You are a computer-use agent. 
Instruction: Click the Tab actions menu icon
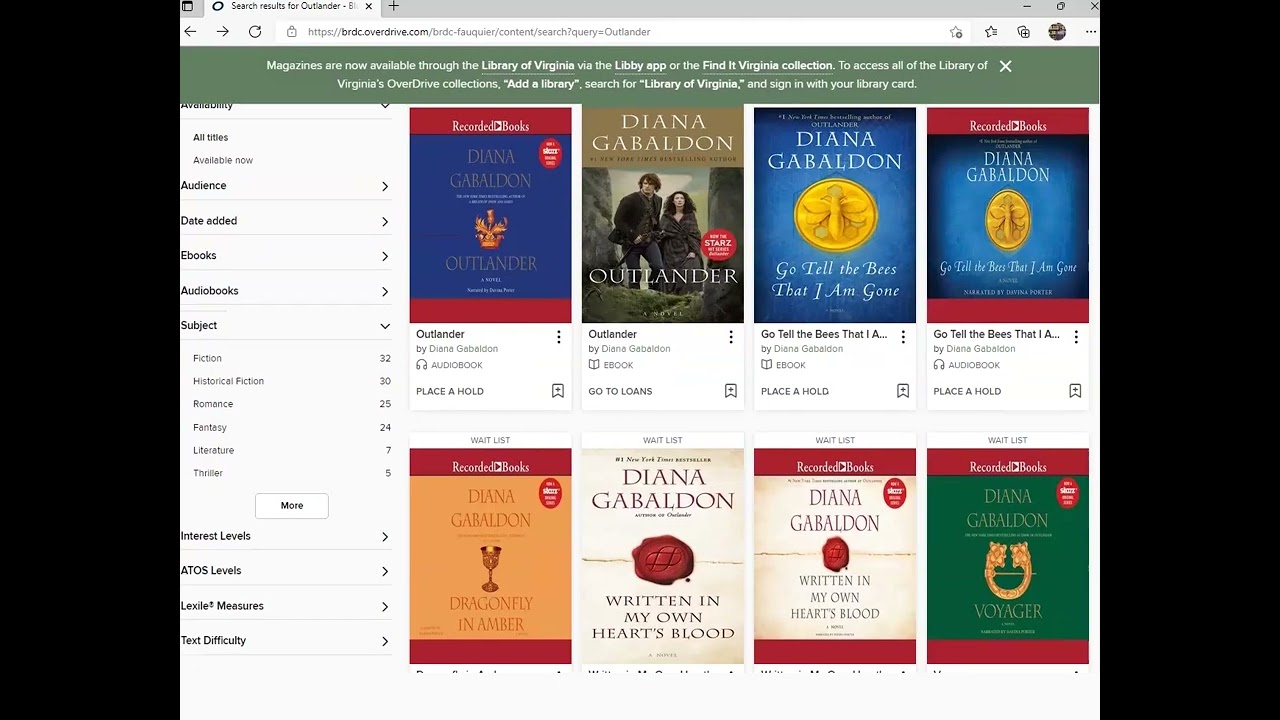(187, 6)
